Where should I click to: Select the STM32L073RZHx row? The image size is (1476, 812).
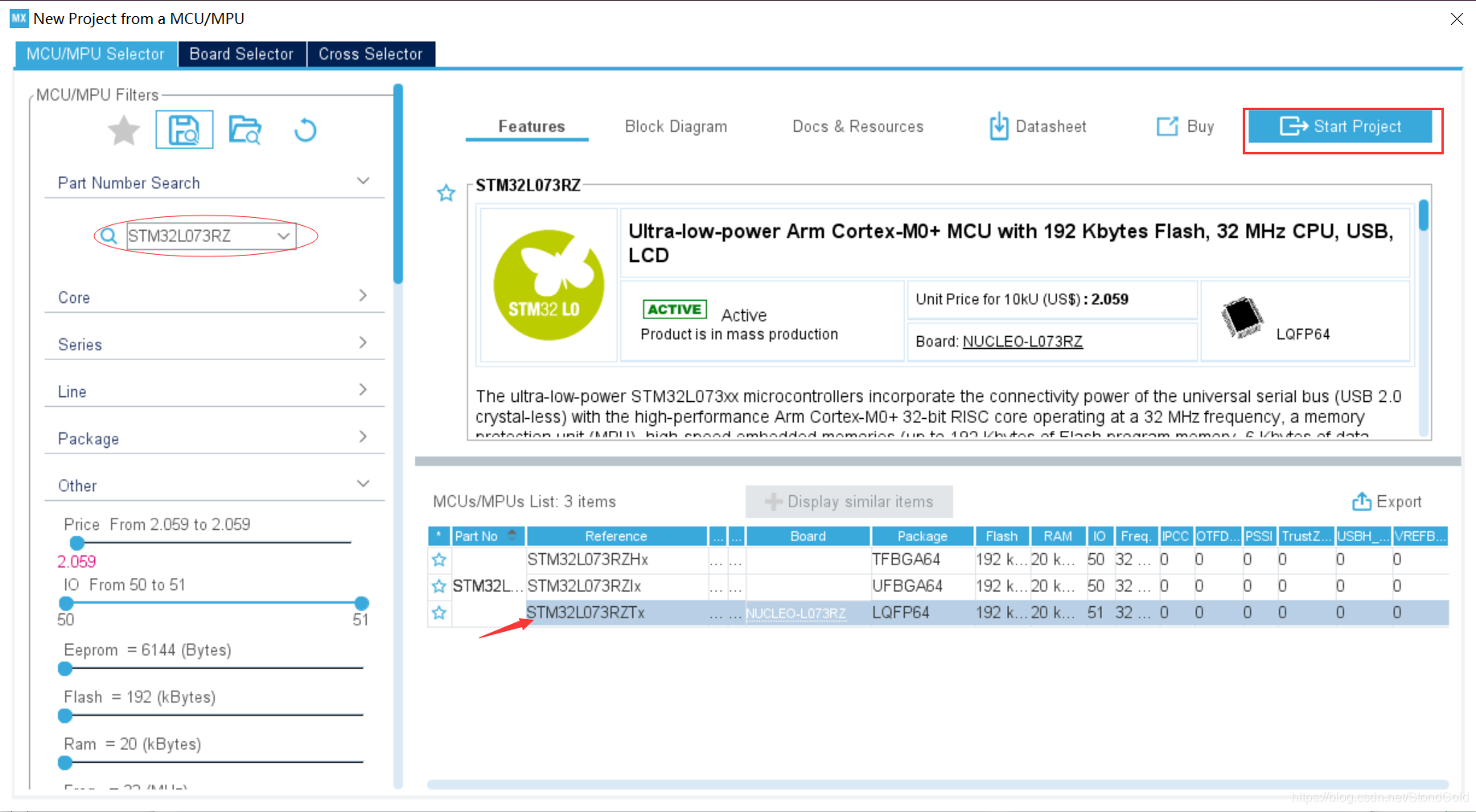coord(938,560)
